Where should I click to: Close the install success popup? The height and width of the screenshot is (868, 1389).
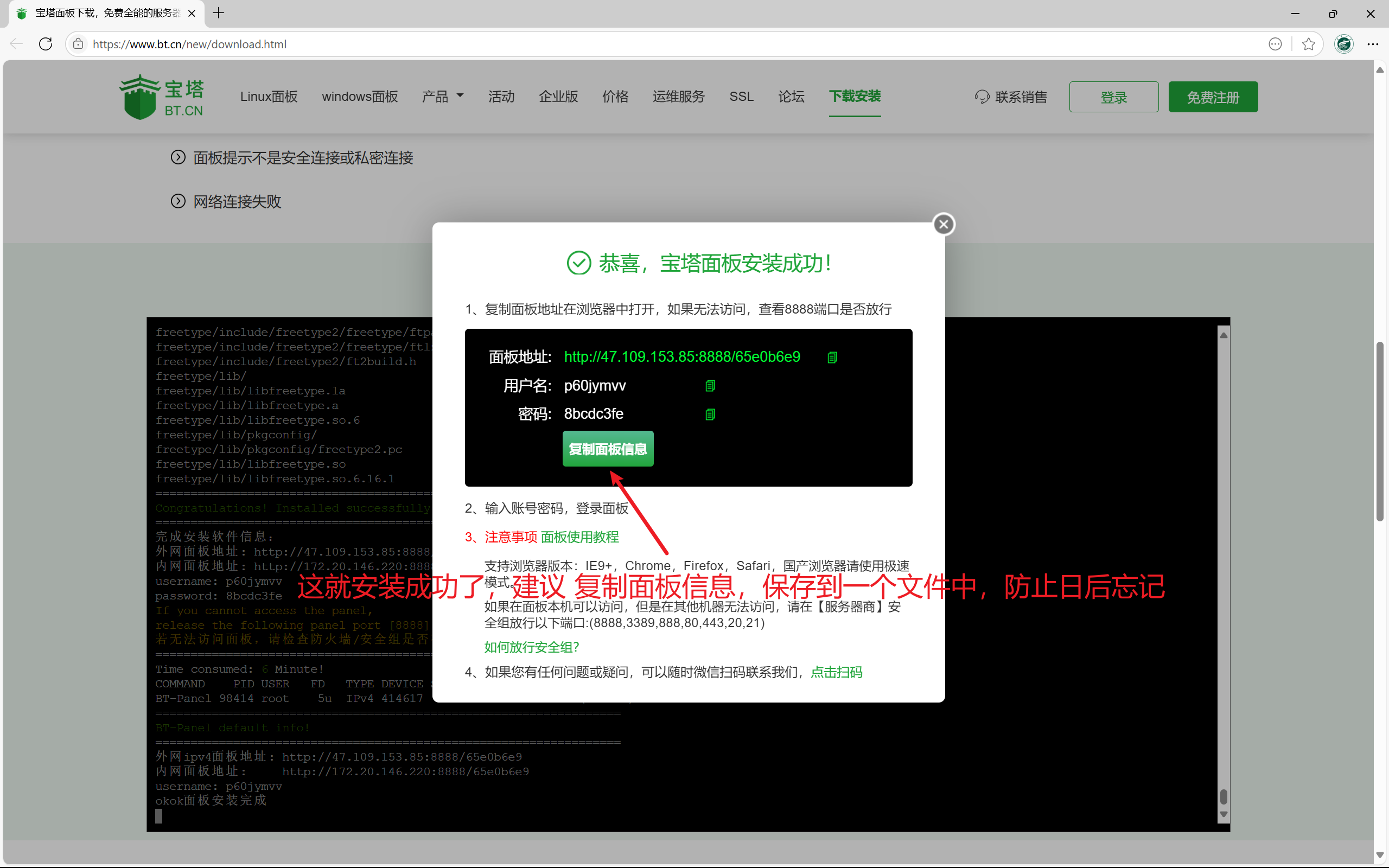(943, 225)
